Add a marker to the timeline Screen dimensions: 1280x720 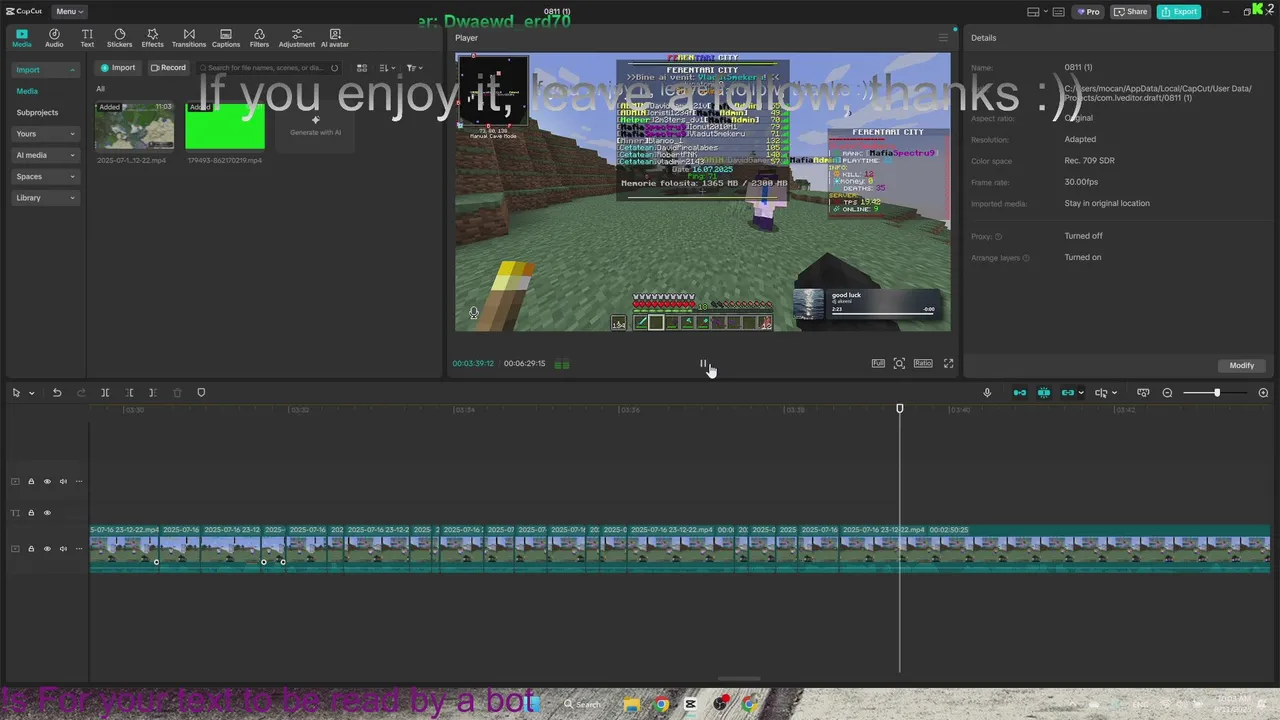[201, 393]
